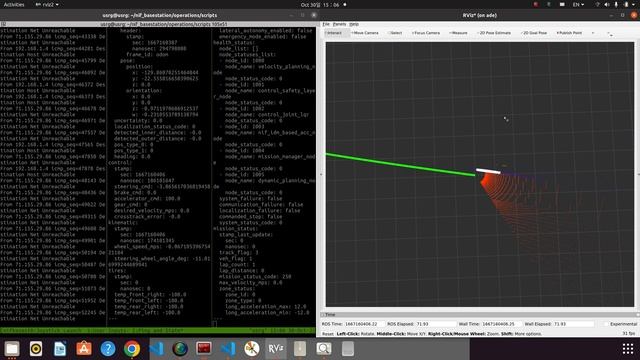
Task: Open the clock and calendar in top bar
Action: 320,4
